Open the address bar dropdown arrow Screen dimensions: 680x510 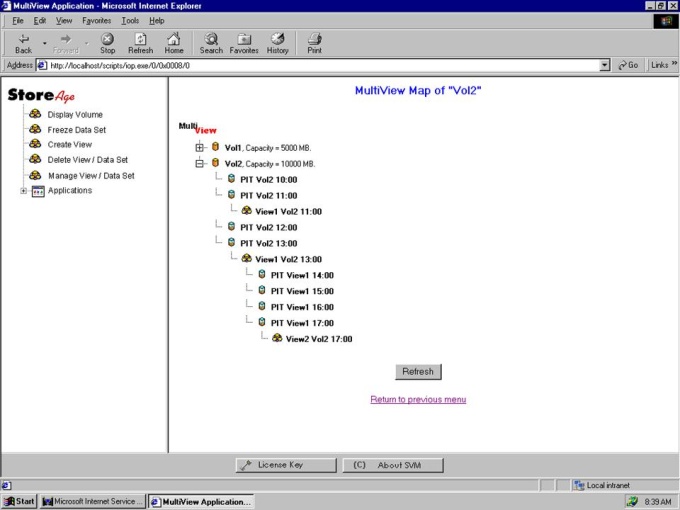click(x=605, y=65)
